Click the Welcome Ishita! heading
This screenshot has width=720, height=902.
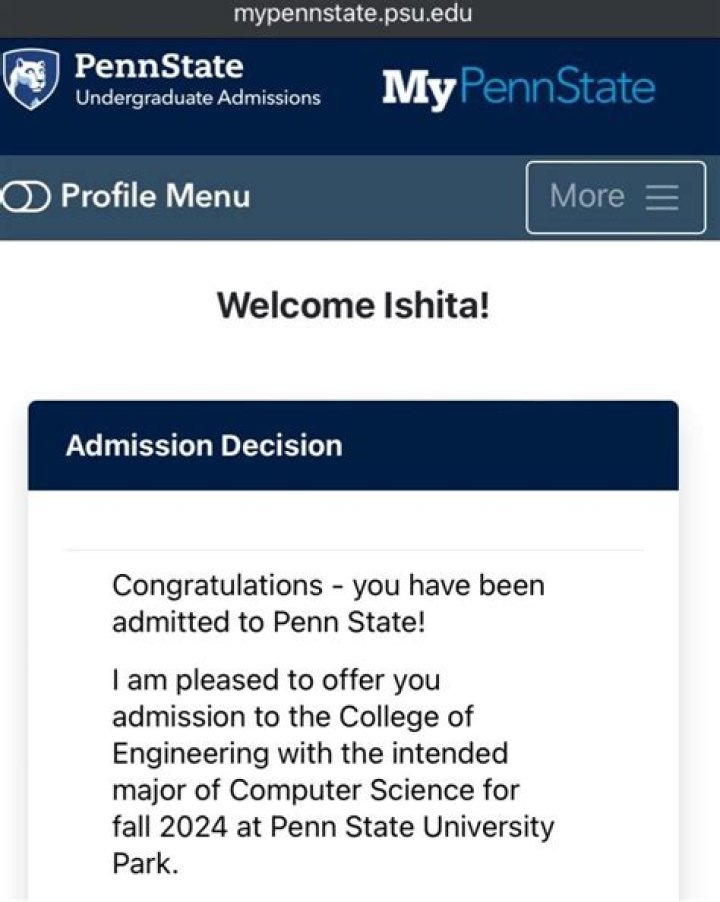(353, 305)
